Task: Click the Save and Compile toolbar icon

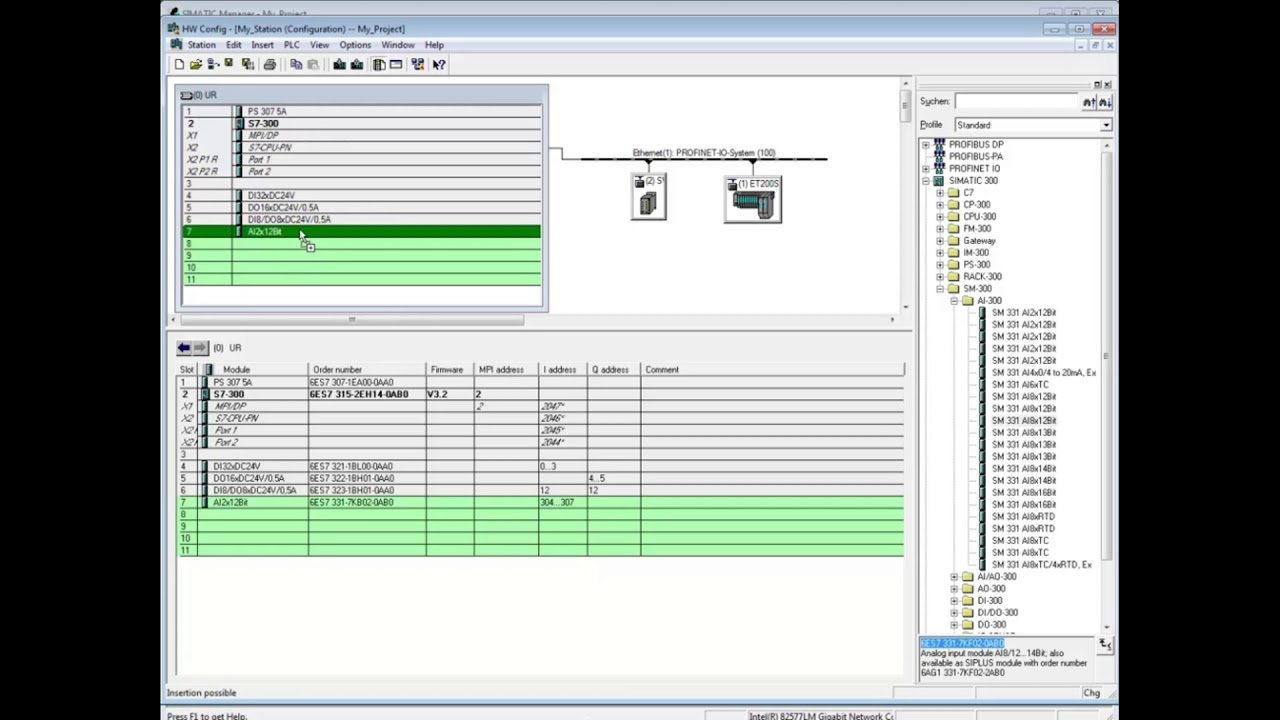Action: [247, 64]
